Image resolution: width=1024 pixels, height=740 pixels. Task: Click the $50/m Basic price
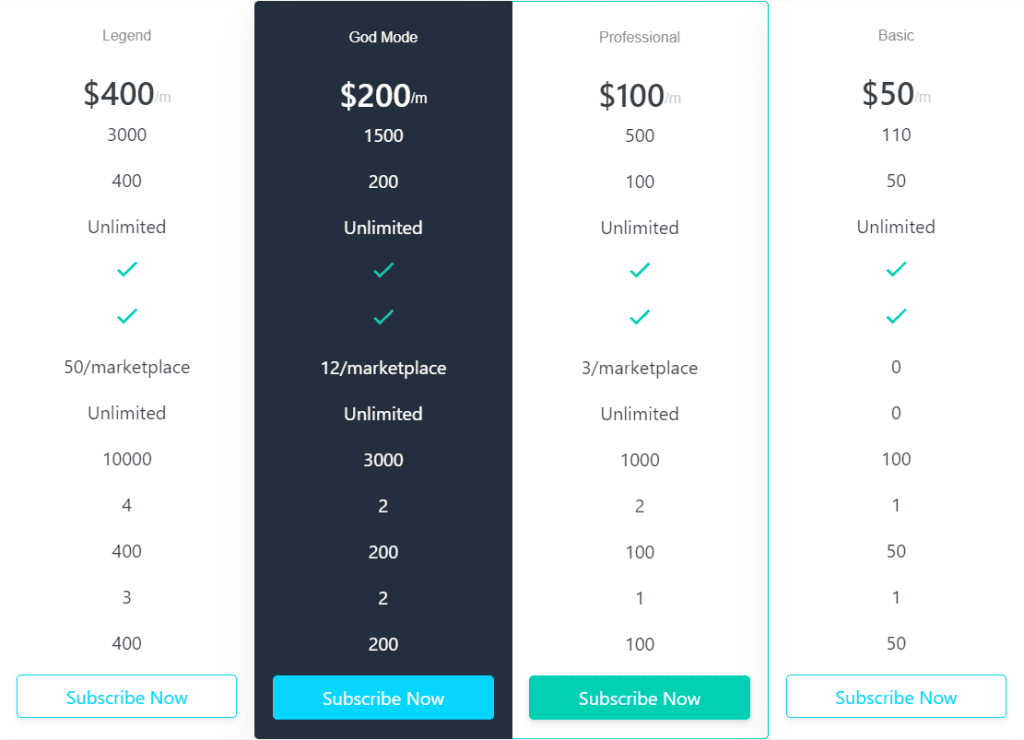896,93
